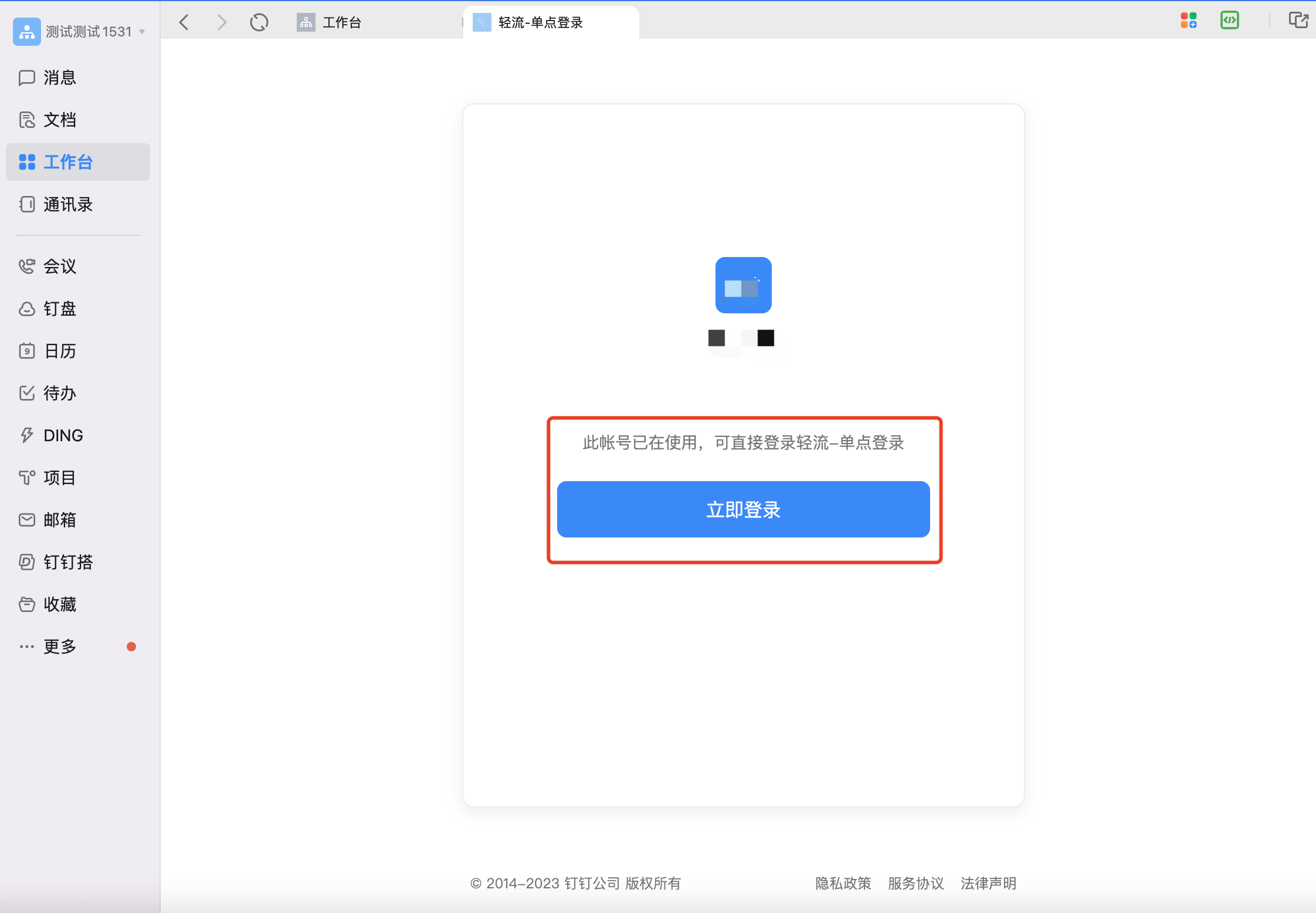Open the DING section
Screen dimensions: 1316x913
coord(52,435)
